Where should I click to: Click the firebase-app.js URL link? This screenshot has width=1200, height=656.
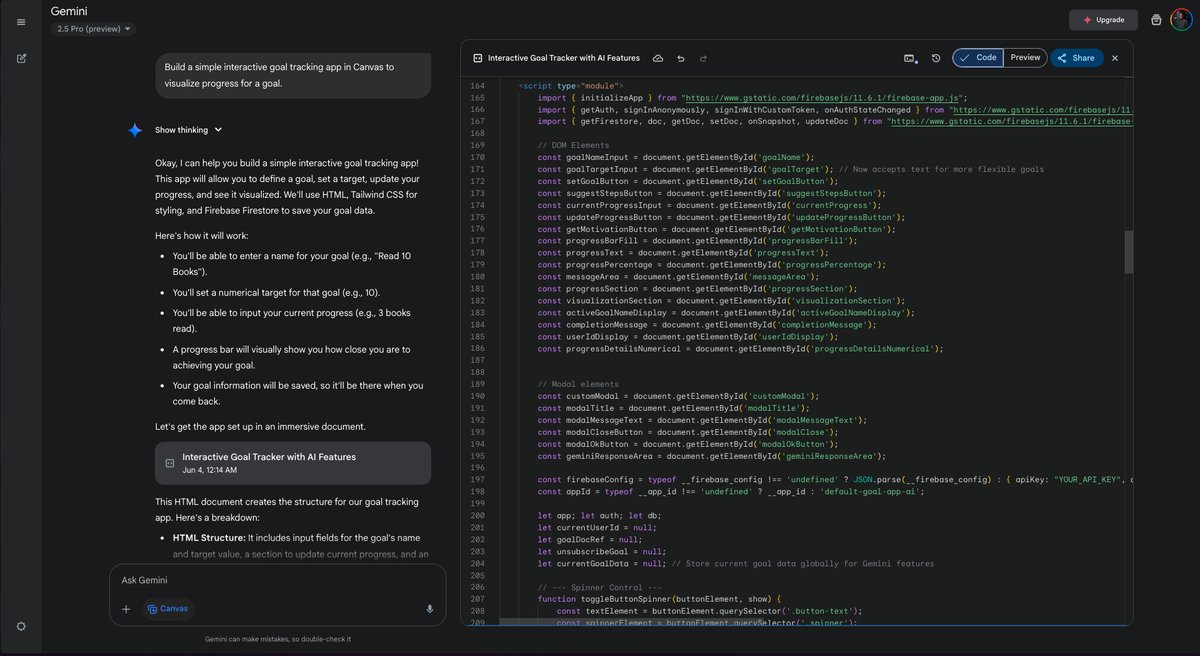click(x=821, y=98)
